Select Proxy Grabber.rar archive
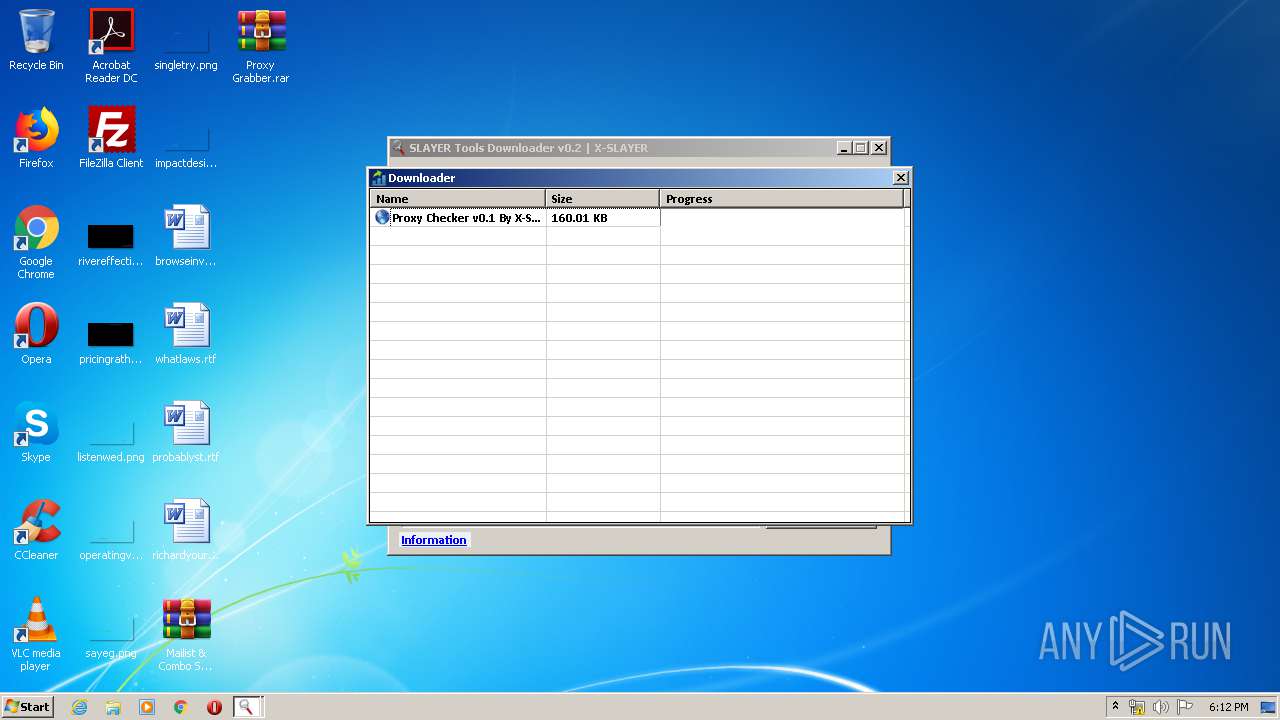1280x720 pixels. point(261,45)
